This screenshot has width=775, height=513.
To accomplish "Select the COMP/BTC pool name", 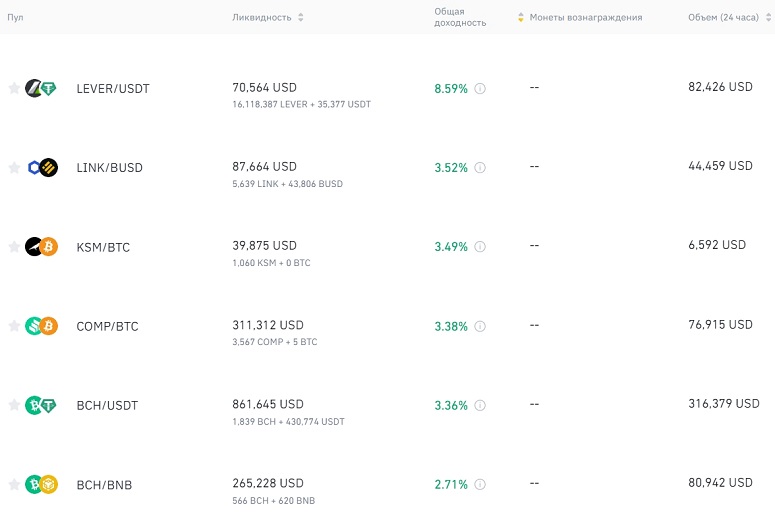I will (x=107, y=326).
